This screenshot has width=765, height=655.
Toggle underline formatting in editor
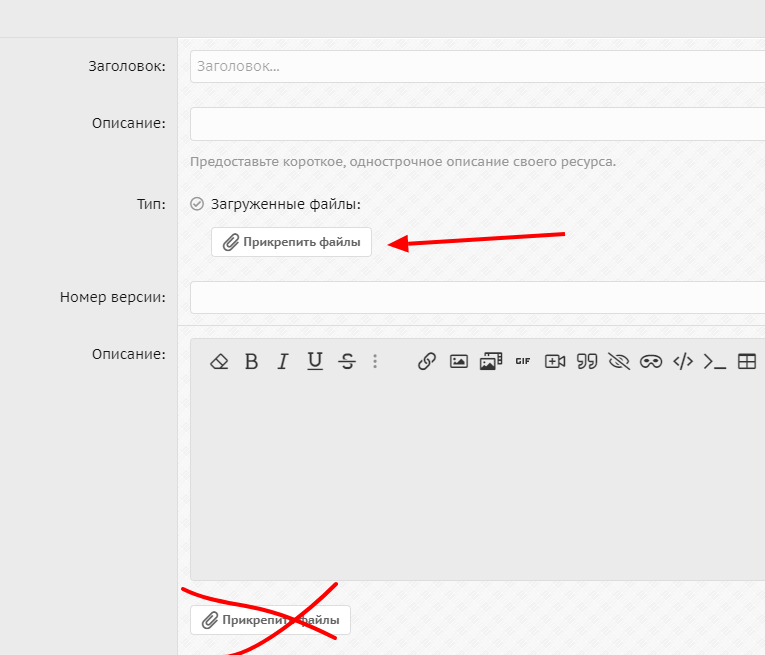[x=315, y=361]
